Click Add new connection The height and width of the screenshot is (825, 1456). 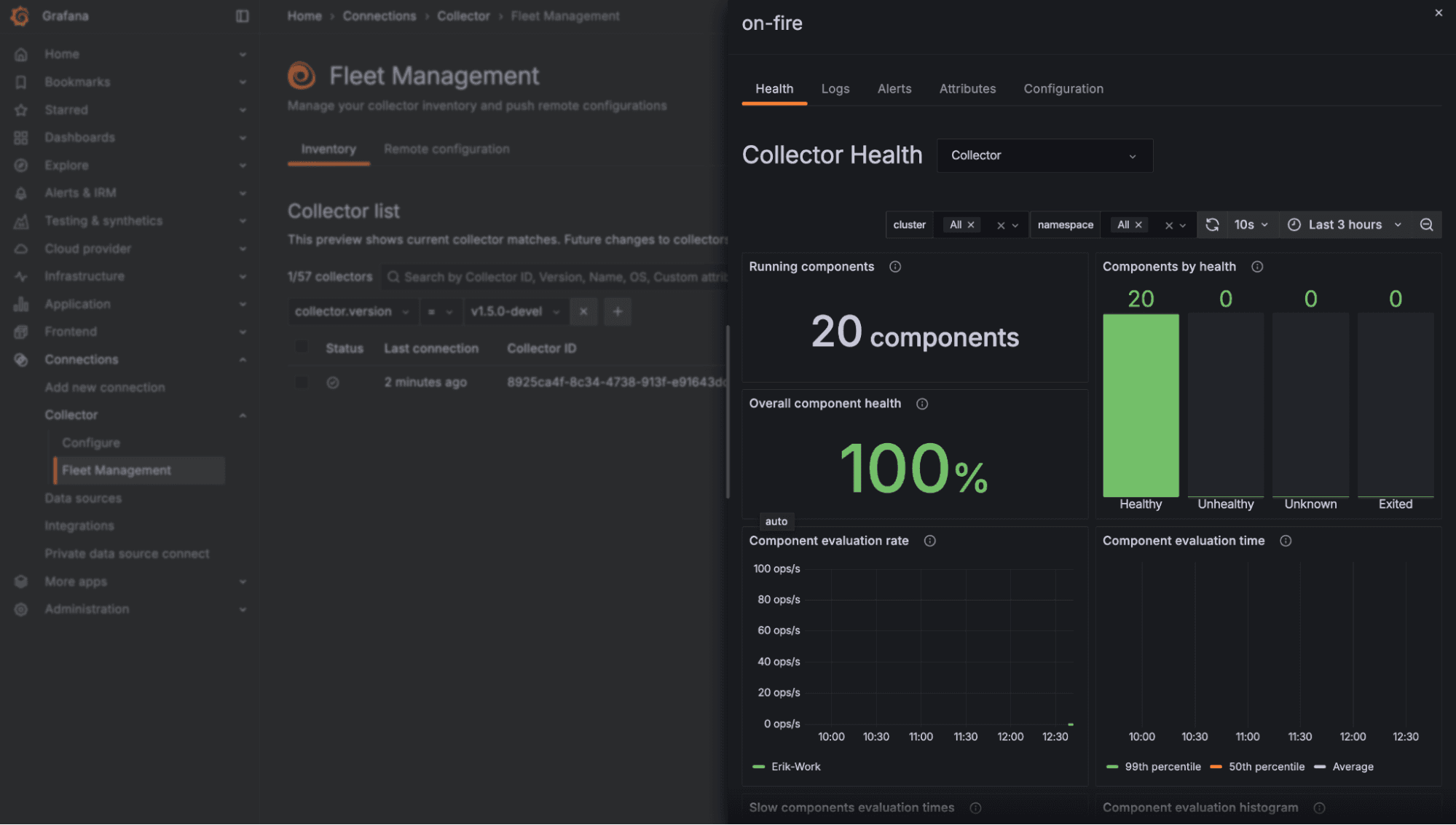pos(105,387)
